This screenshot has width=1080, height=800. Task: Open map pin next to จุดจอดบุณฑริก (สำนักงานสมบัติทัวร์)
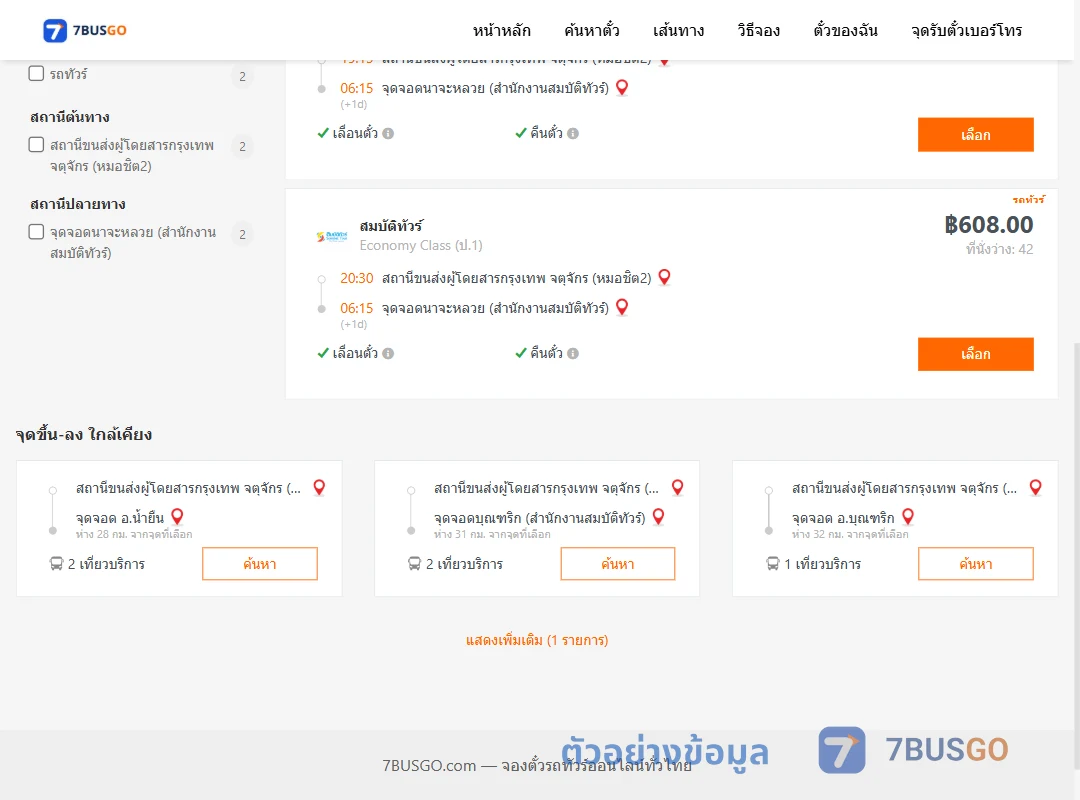pos(658,517)
